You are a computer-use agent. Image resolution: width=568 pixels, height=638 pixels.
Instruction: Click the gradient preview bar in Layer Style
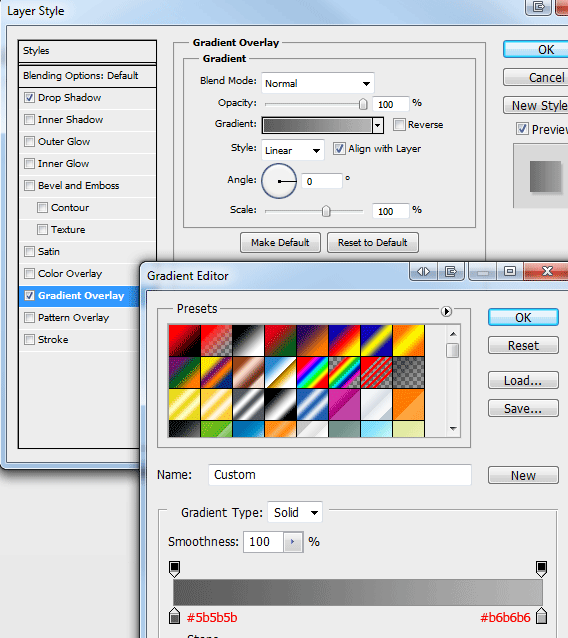[317, 125]
